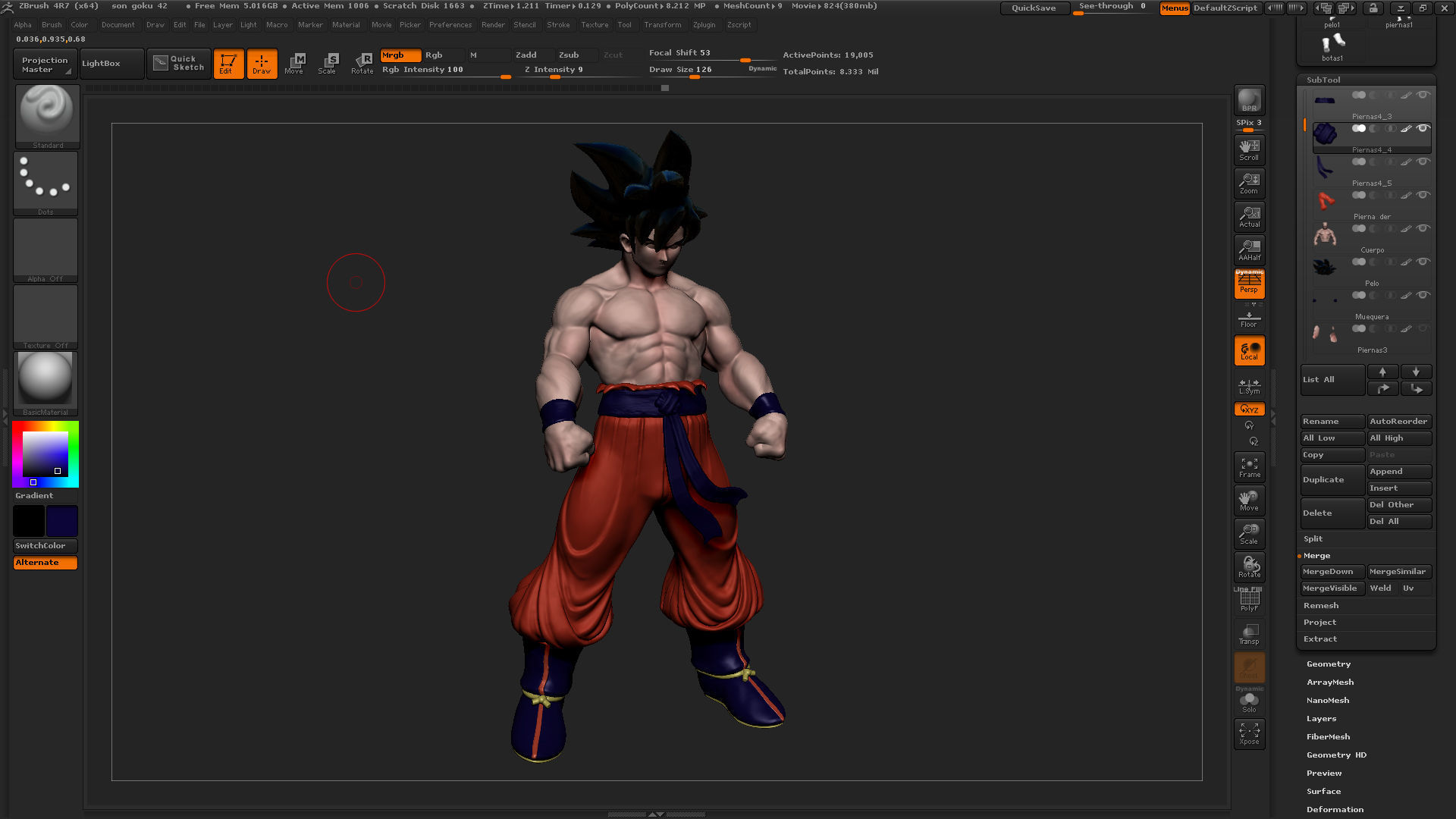Toggle the Mrgb mode button
The width and height of the screenshot is (1456, 819).
[400, 55]
